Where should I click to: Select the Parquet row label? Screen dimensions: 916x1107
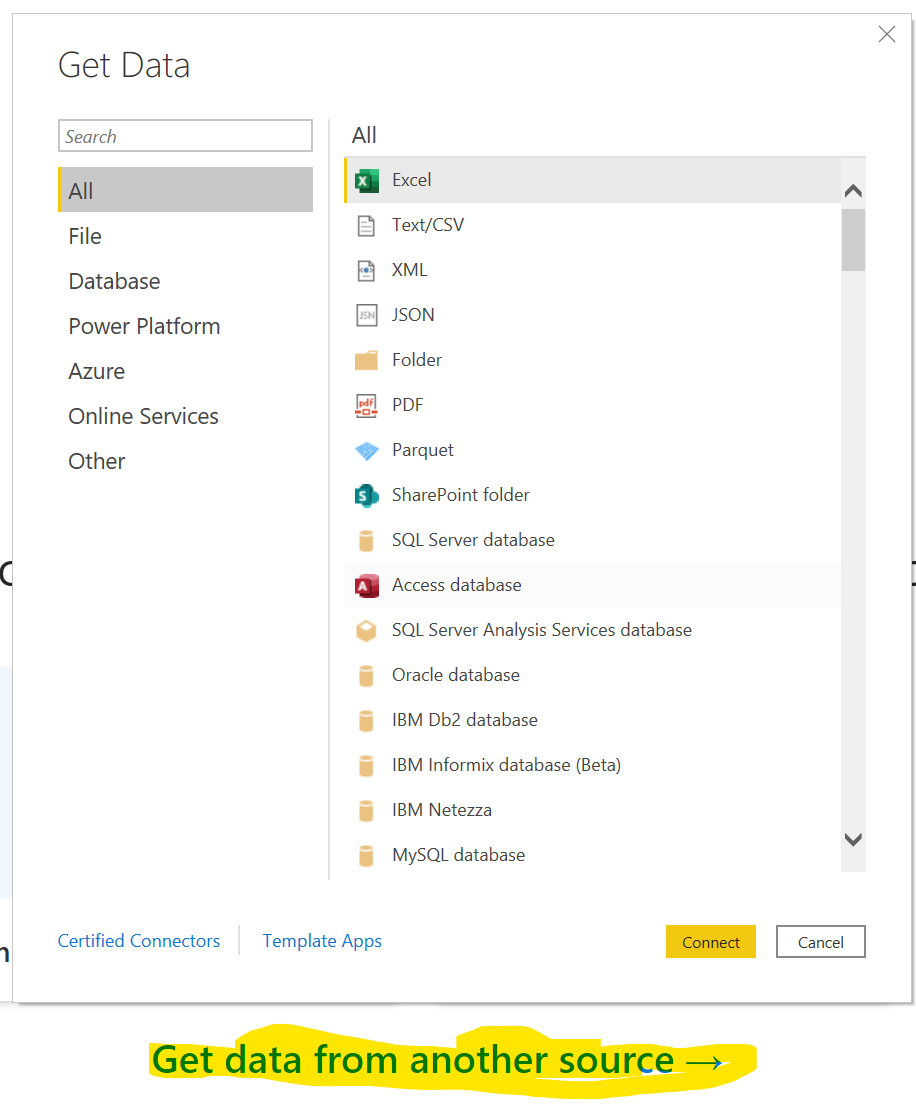[x=422, y=450]
